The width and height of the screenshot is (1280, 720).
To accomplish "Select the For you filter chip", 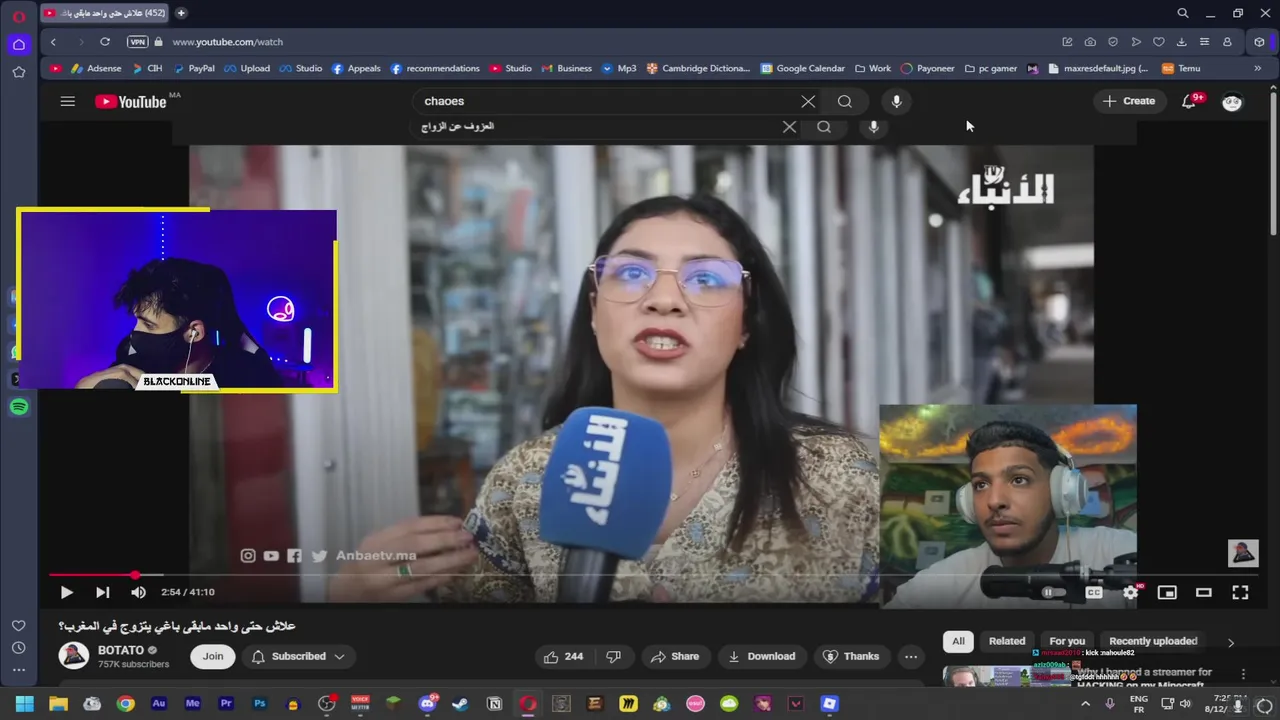I will [1067, 641].
